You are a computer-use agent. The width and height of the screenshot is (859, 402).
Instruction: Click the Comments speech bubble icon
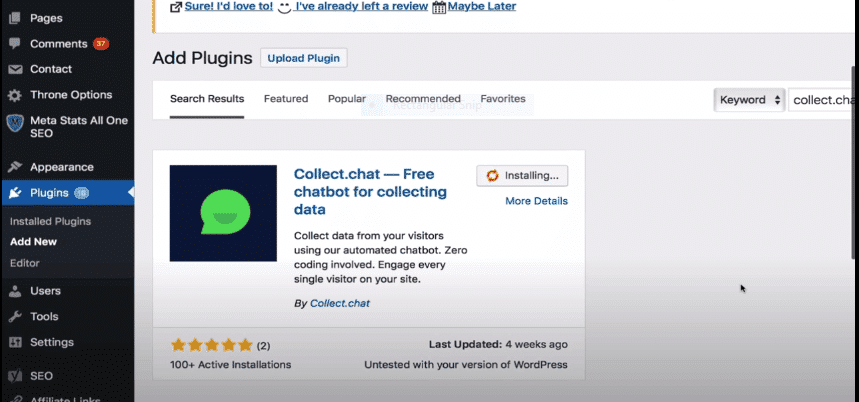click(x=15, y=44)
